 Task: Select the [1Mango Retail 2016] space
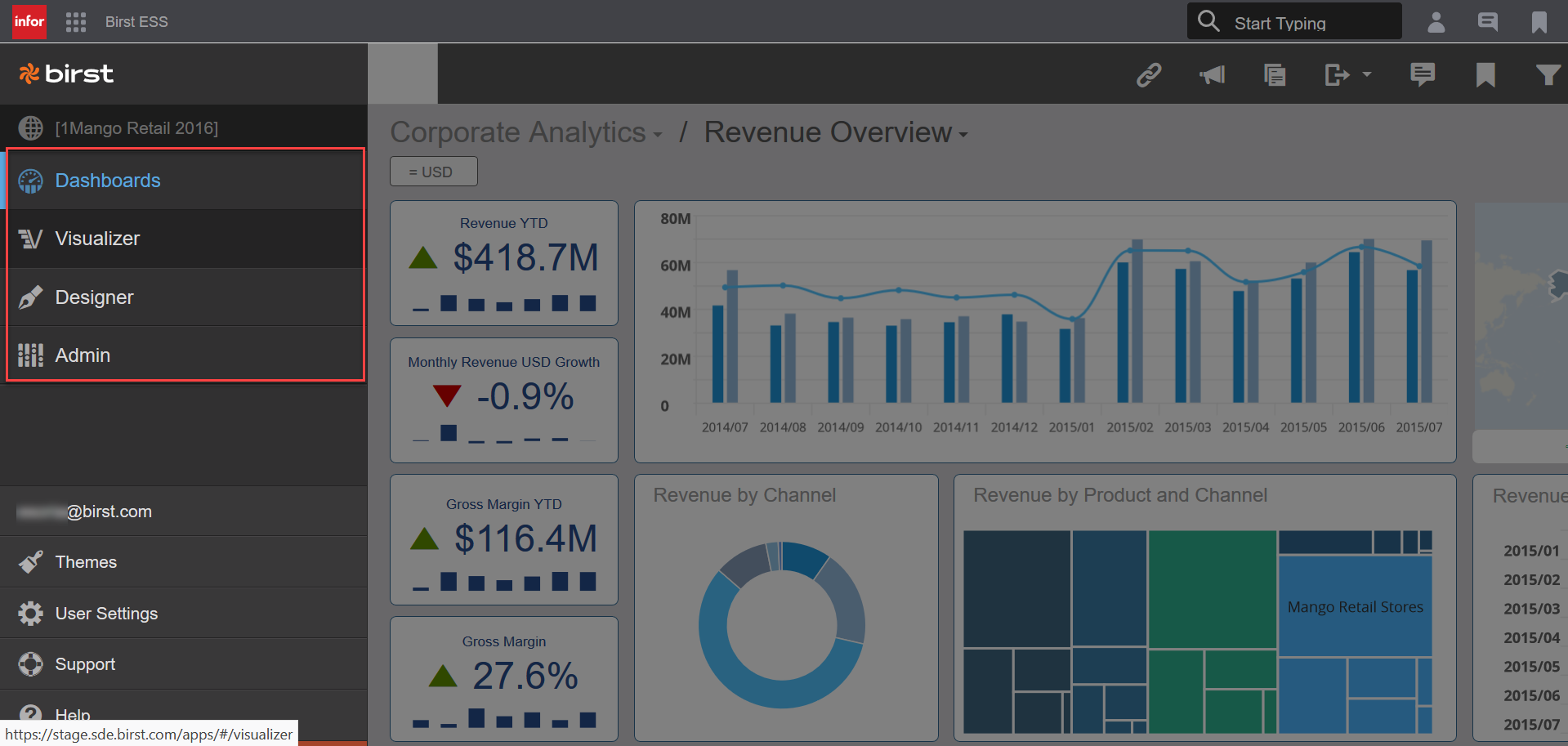pyautogui.click(x=136, y=128)
